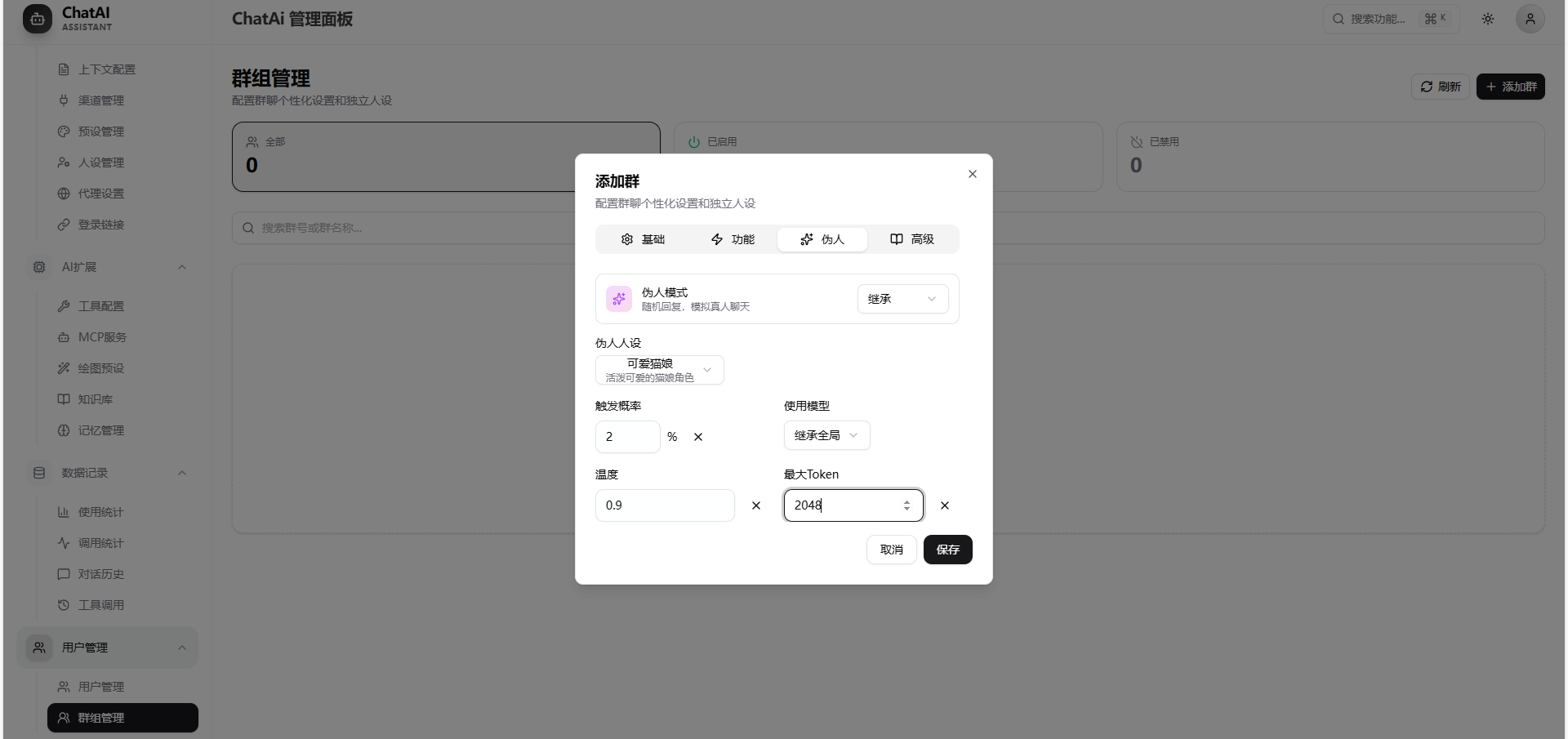The width and height of the screenshot is (1568, 739).
Task: Open the 上下文配置 sidebar item
Action: point(105,69)
